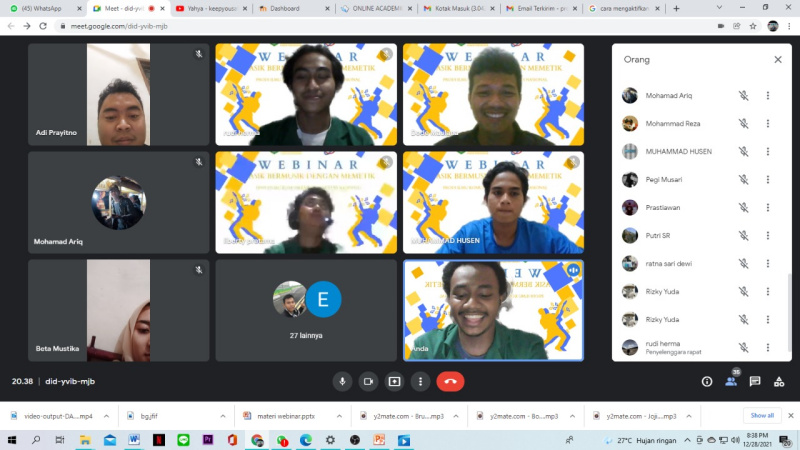The image size is (800, 450).
Task: Expand options for materi webinar.pptx download
Action: pos(339,416)
